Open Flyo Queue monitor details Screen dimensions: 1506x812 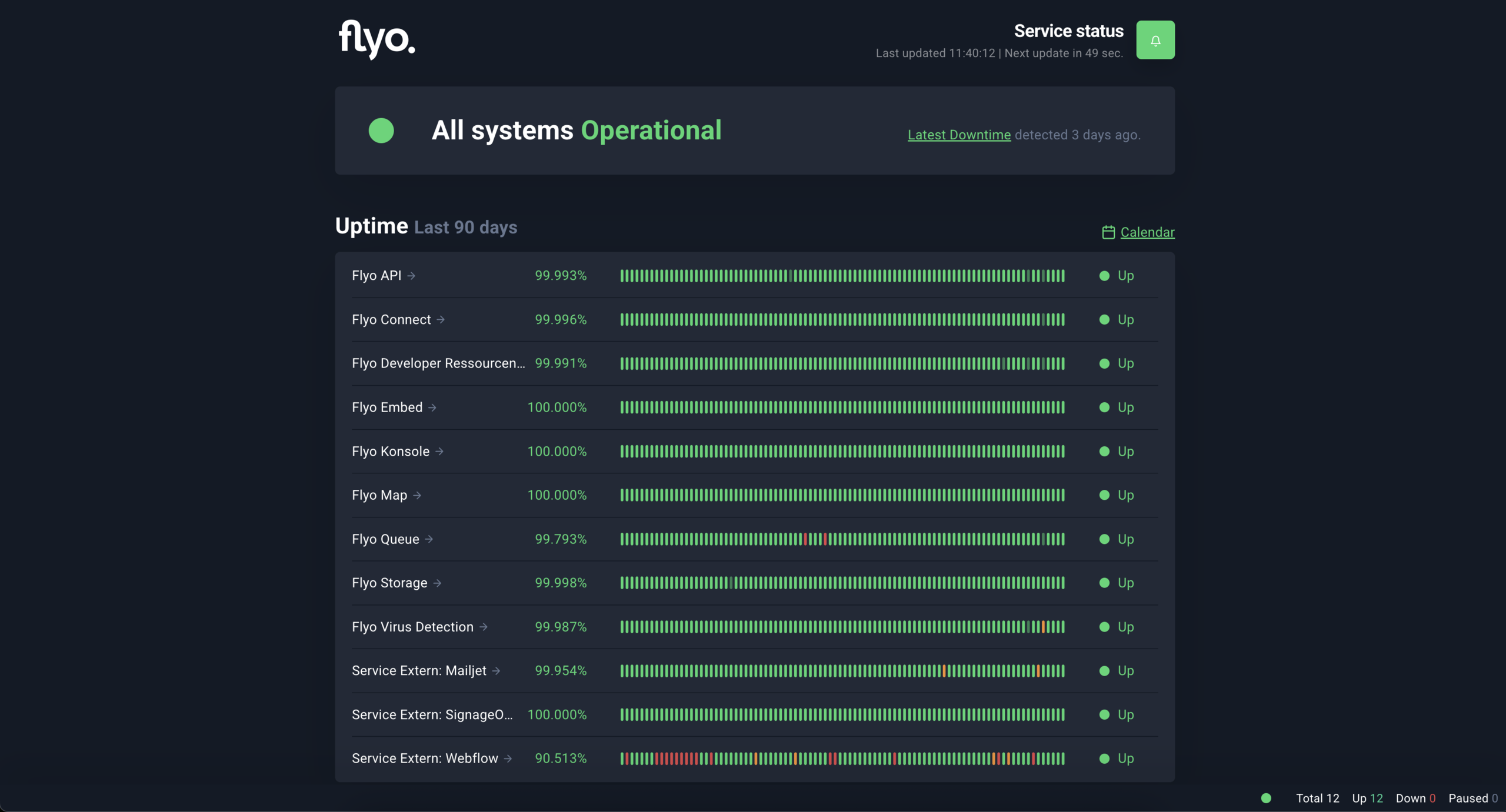385,539
